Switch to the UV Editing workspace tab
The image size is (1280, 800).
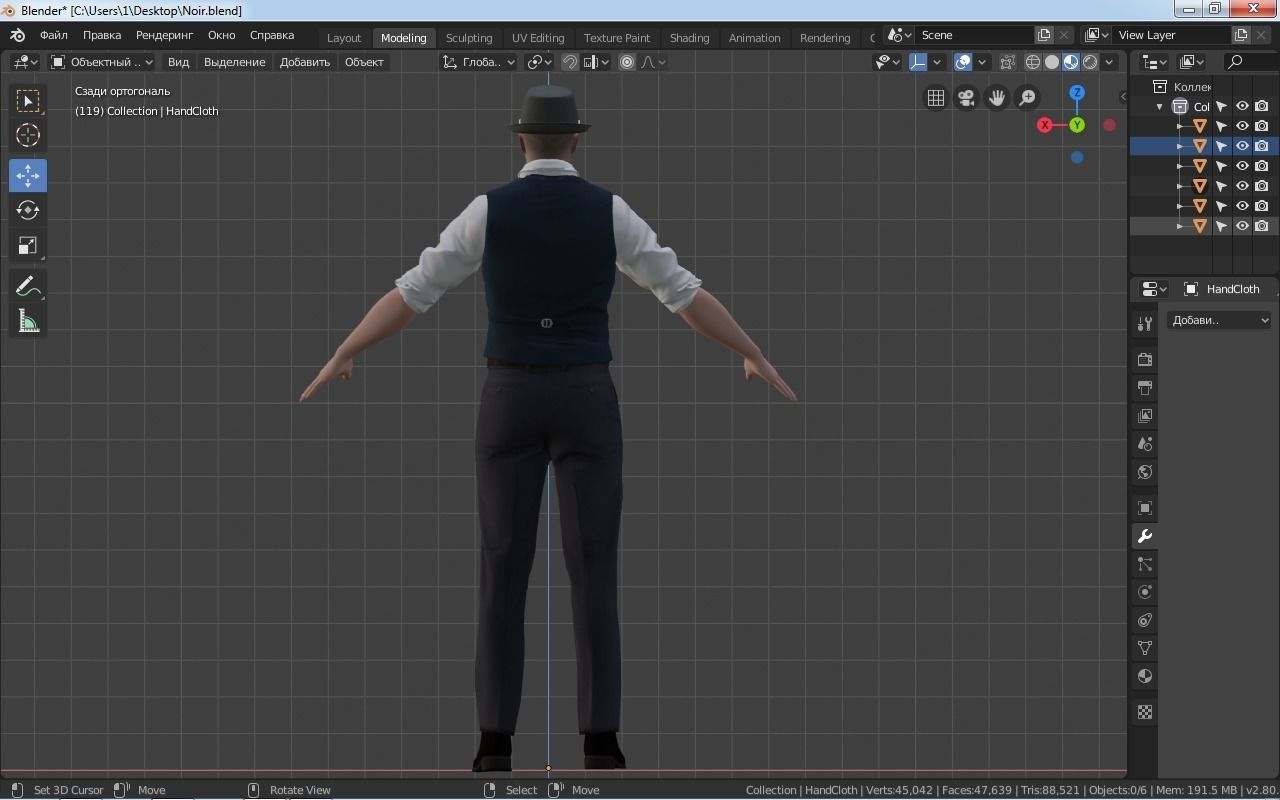coord(538,38)
